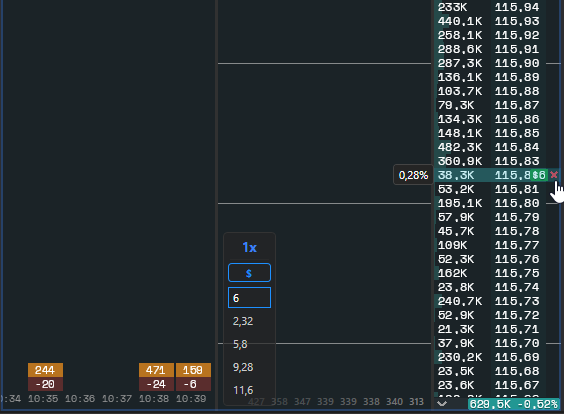This screenshot has width=564, height=414.
Task: Click the 482,3K volume cell
Action: 460,147
